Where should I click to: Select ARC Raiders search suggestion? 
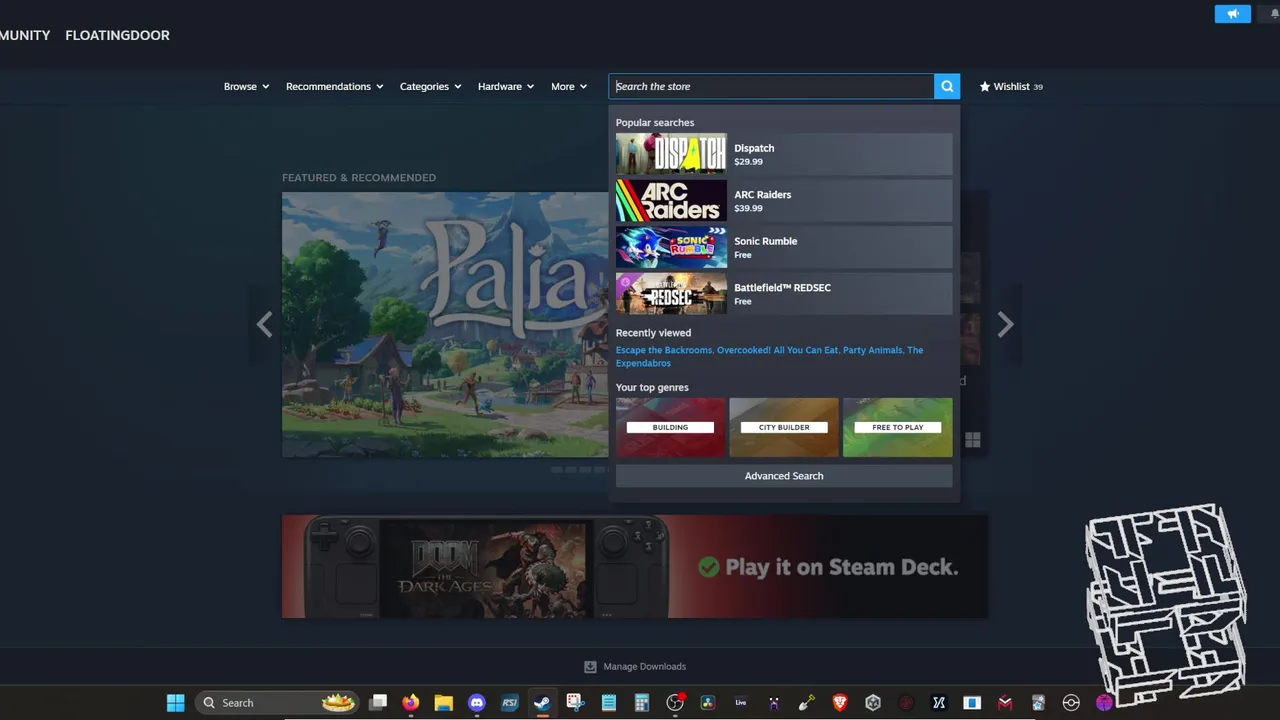[x=784, y=201]
